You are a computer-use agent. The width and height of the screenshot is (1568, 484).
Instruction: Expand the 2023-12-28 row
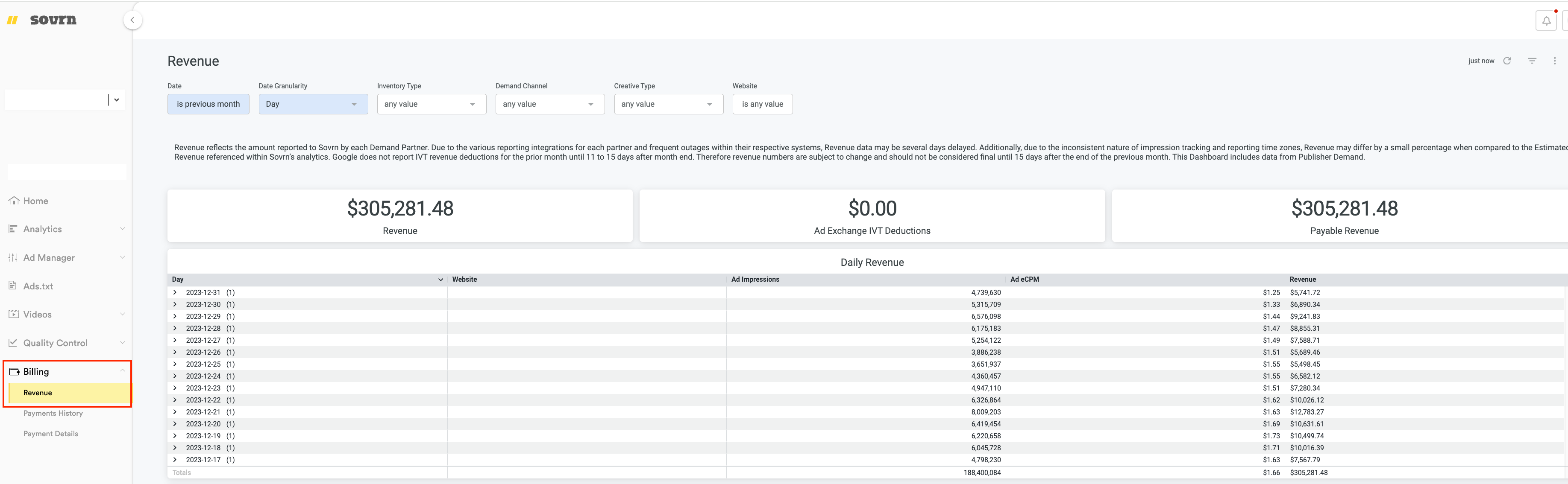pyautogui.click(x=175, y=328)
